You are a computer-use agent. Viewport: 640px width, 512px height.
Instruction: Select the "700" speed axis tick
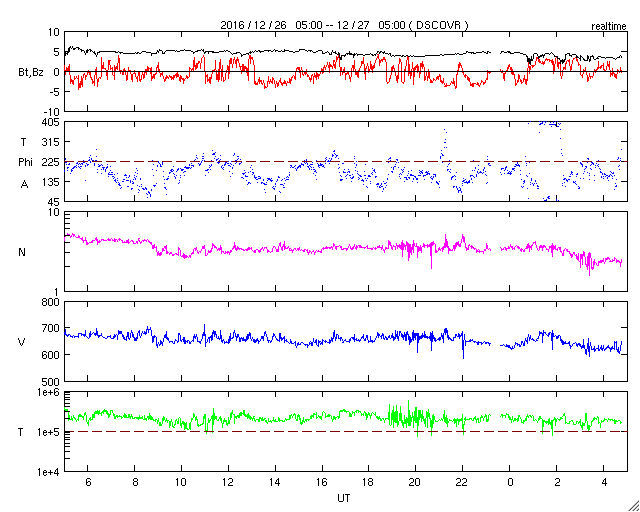[x=52, y=328]
